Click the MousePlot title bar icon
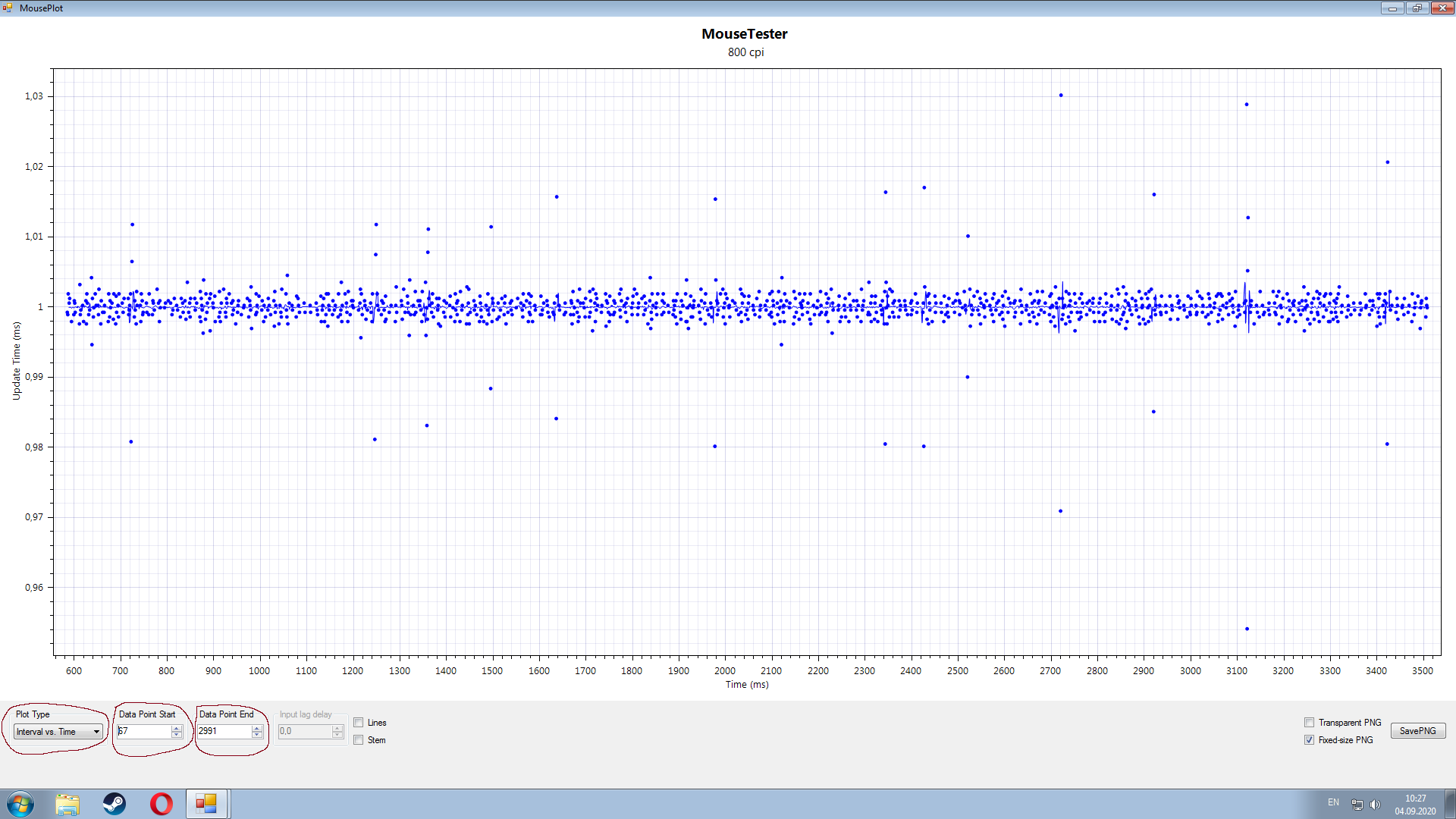The width and height of the screenshot is (1456, 819). (x=8, y=8)
